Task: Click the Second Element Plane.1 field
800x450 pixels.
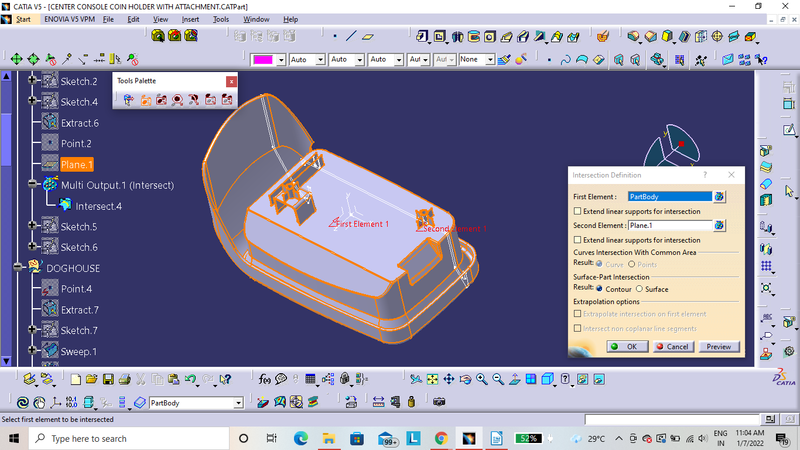Action: click(x=669, y=225)
